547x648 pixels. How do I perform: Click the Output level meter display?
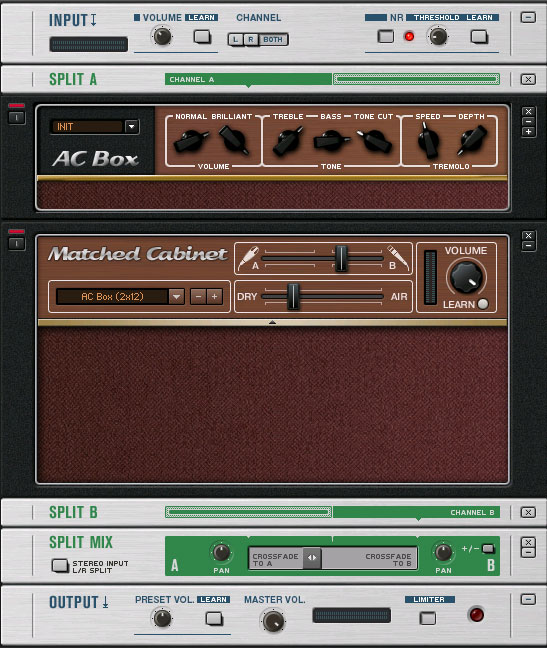[352, 615]
